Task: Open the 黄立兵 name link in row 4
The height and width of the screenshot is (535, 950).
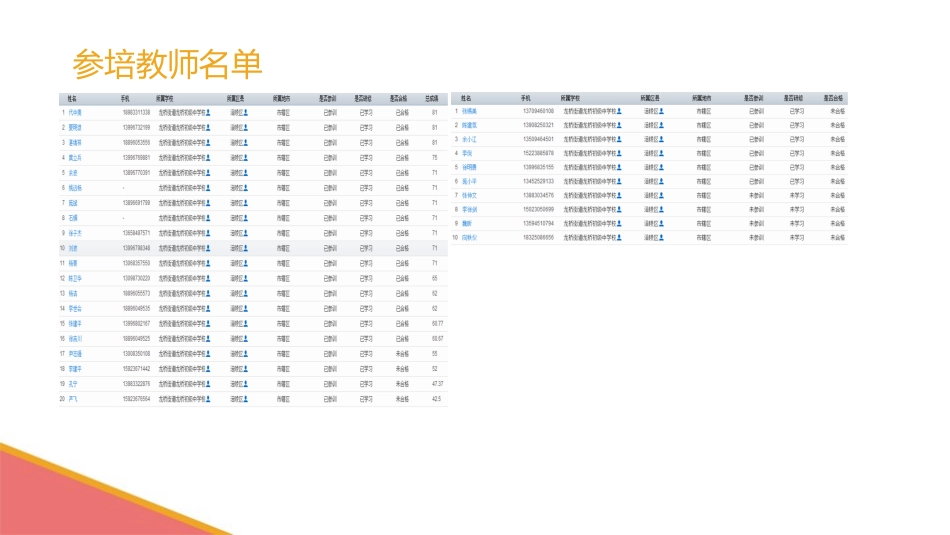Action: [75, 158]
